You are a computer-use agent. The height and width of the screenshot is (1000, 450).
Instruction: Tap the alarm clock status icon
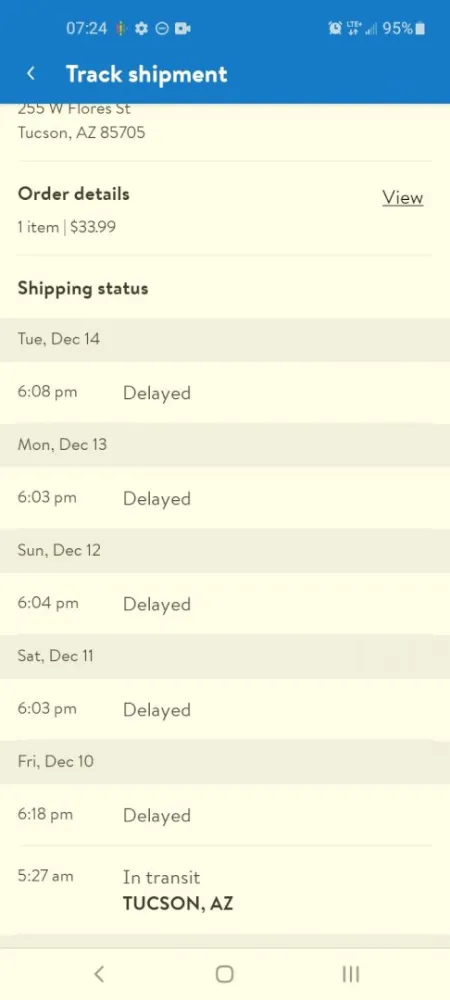(x=335, y=28)
